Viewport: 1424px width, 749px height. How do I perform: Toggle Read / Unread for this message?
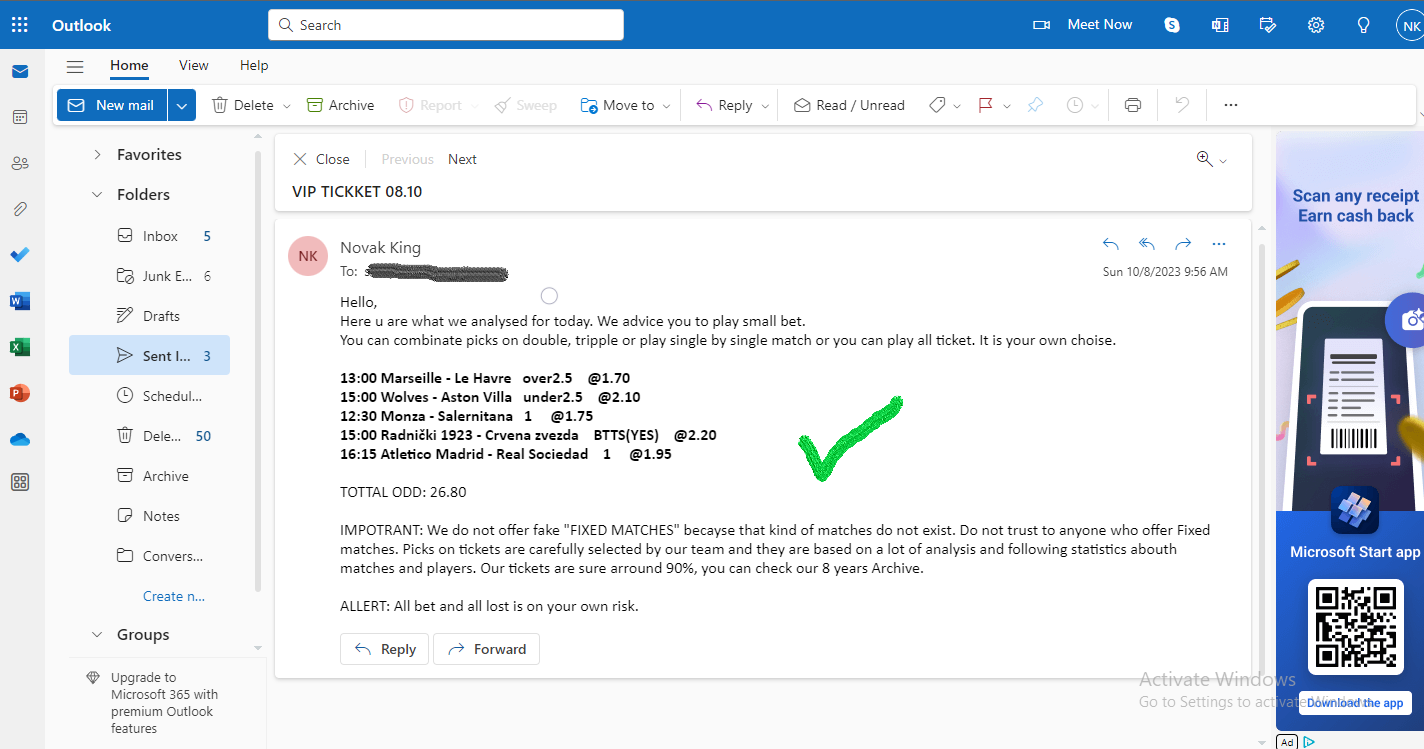click(x=849, y=105)
